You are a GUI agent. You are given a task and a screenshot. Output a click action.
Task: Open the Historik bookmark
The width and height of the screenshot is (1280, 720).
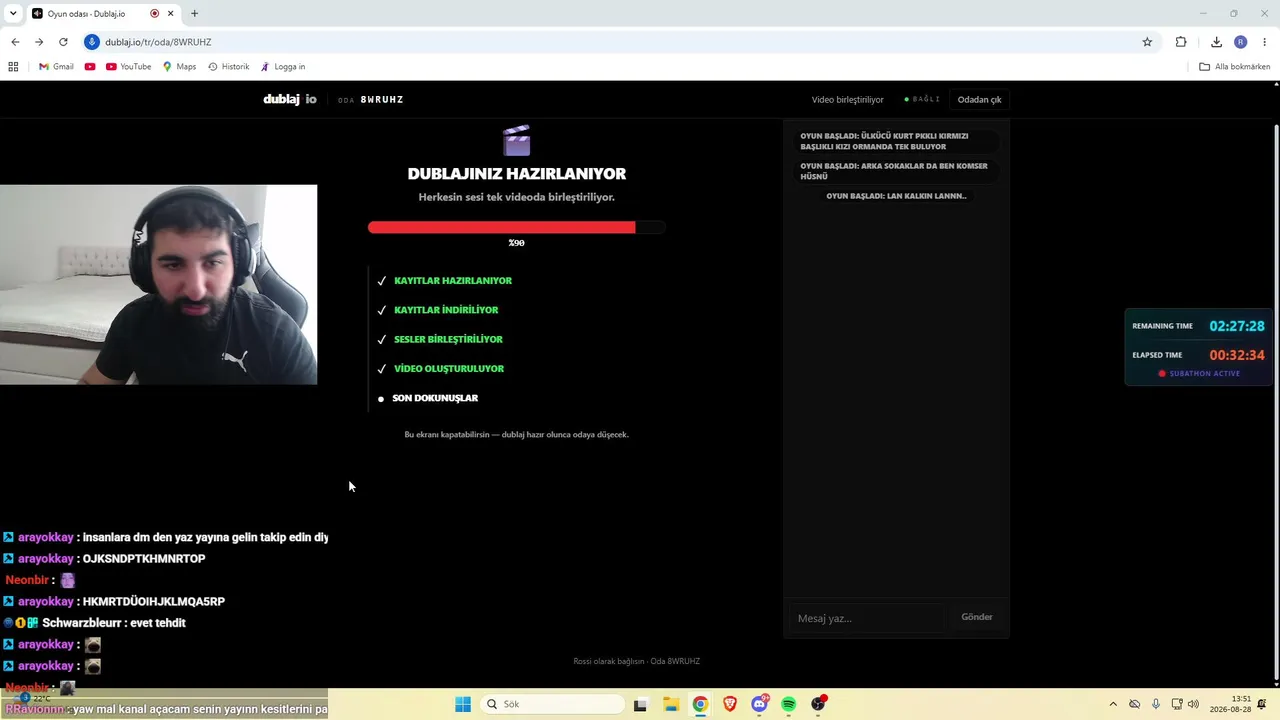point(229,67)
